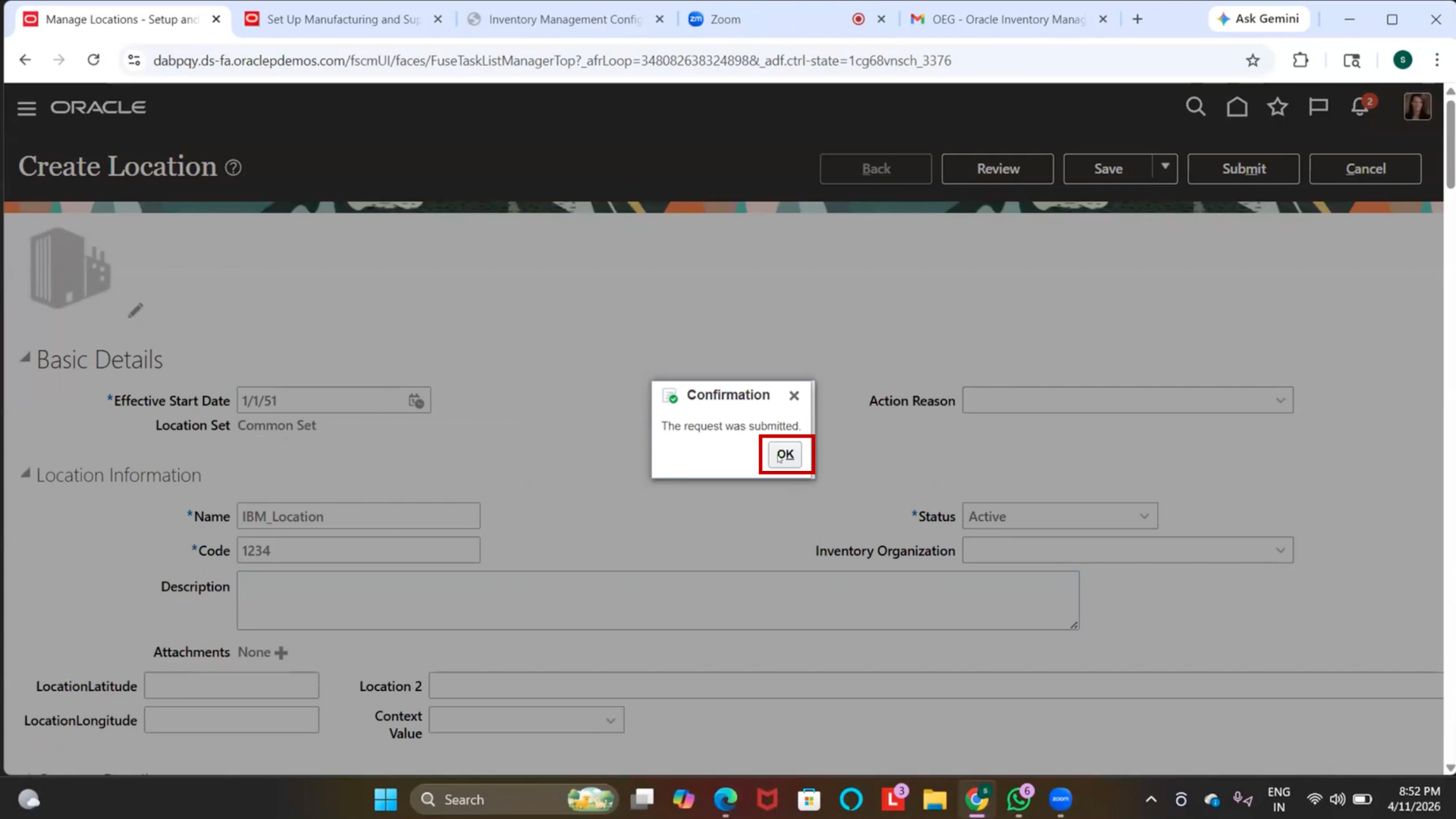The height and width of the screenshot is (819, 1456).
Task: Go to Oracle home page icon
Action: point(1237,107)
